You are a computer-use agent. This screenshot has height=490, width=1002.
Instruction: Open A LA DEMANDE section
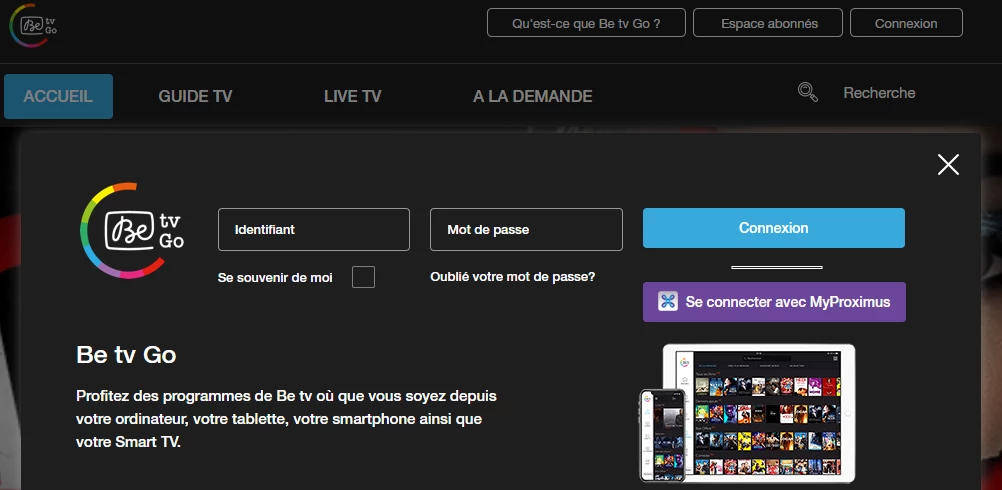click(x=532, y=96)
